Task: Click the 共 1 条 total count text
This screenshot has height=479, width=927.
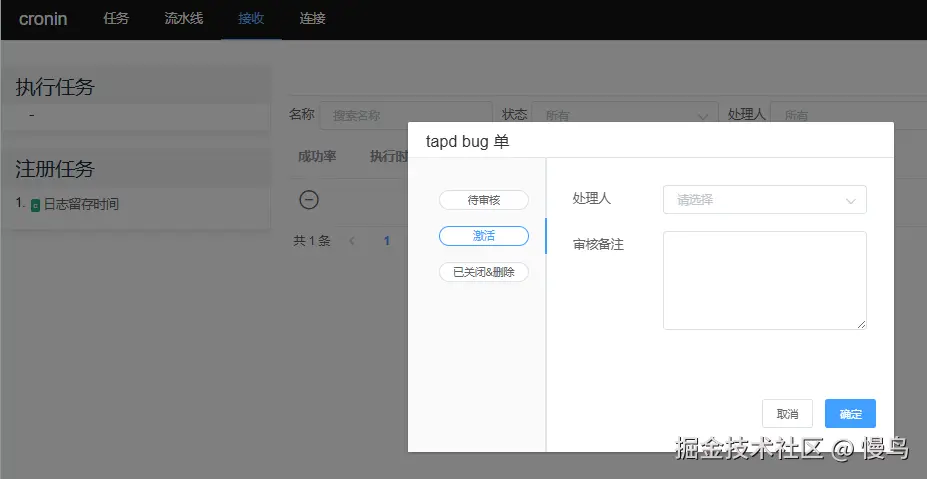Action: point(312,241)
